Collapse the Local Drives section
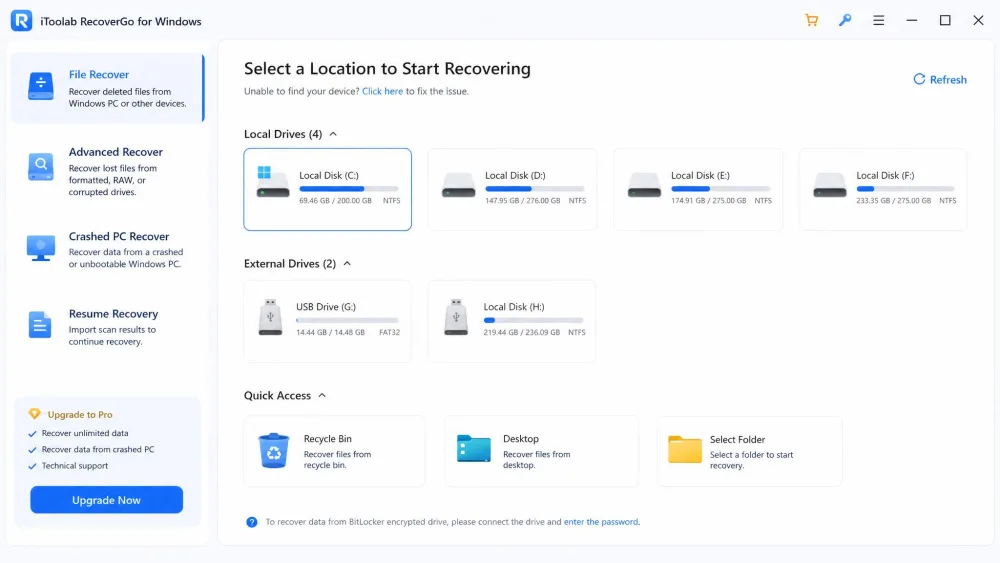The height and width of the screenshot is (563, 1000). click(x=333, y=134)
